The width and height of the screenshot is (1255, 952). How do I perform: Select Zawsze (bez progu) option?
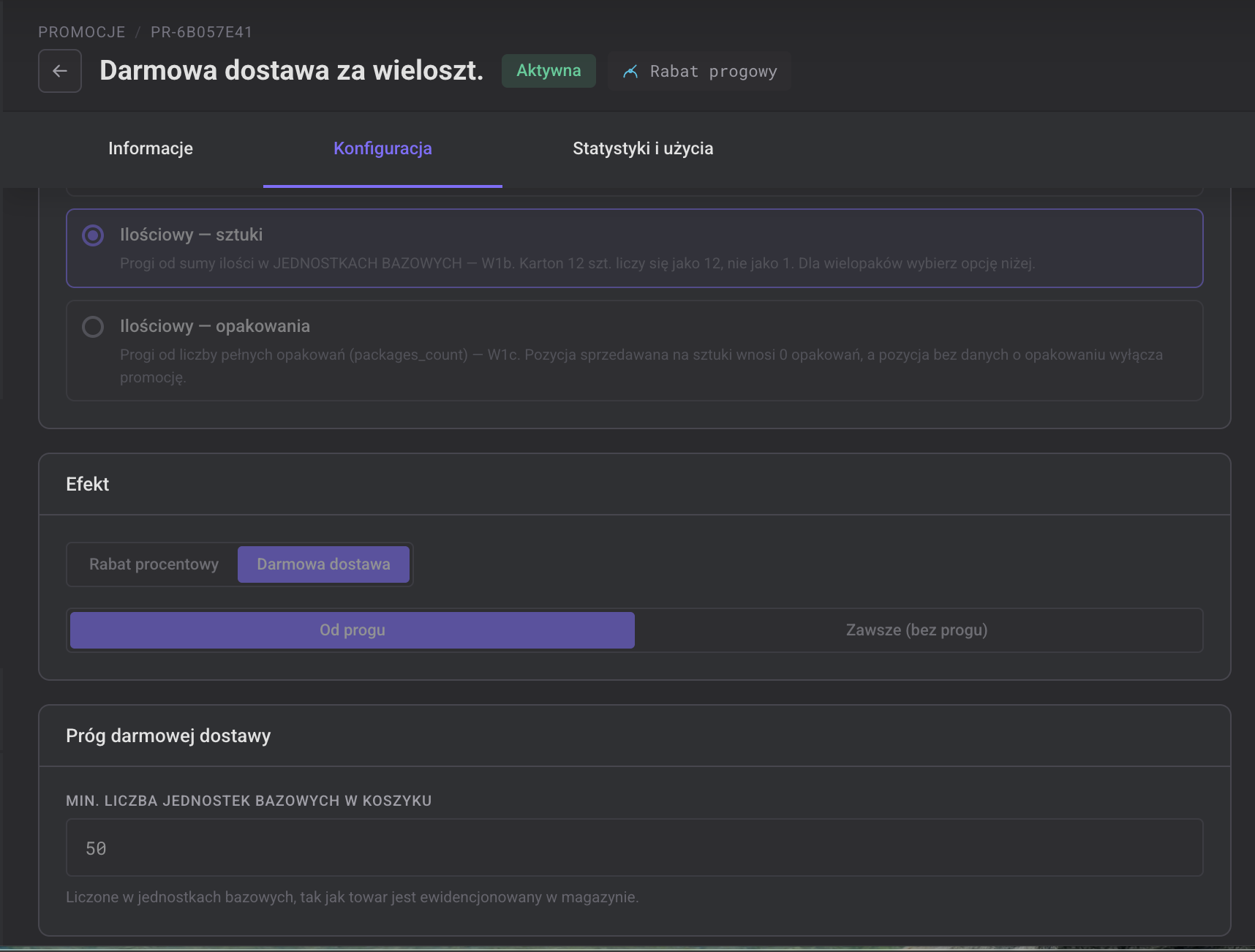click(917, 630)
